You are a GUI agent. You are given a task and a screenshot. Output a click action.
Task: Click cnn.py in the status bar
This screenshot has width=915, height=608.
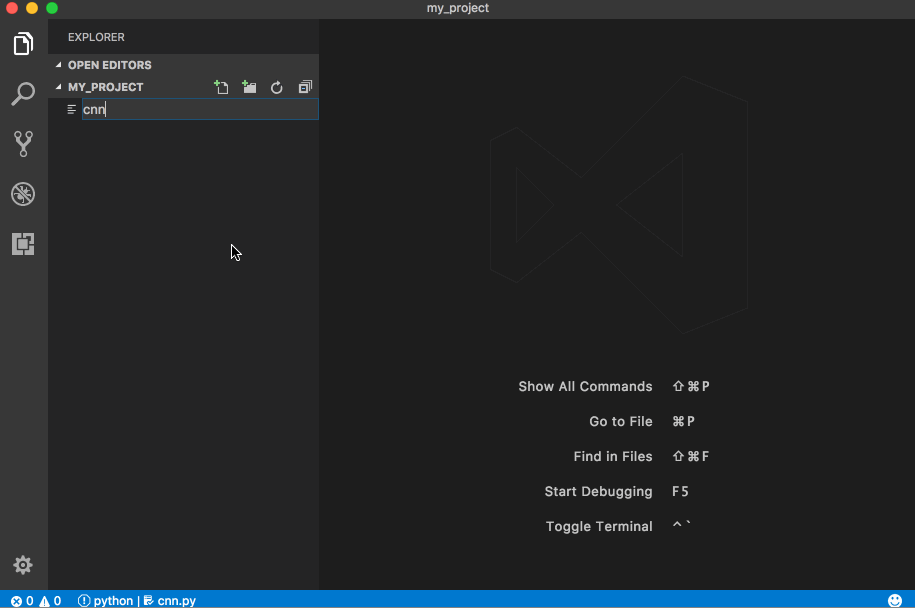coord(170,601)
